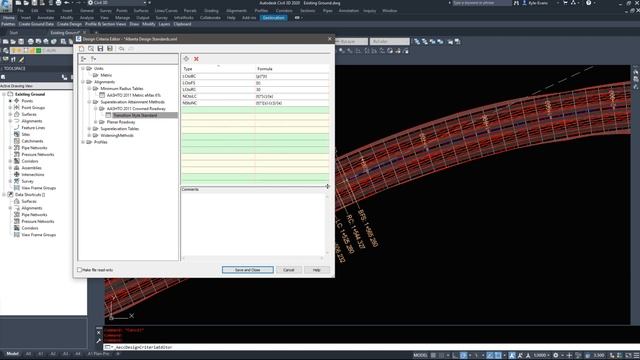Click the New file icon in Design Criteria Editor
This screenshot has width=640, height=360.
coord(81,49)
